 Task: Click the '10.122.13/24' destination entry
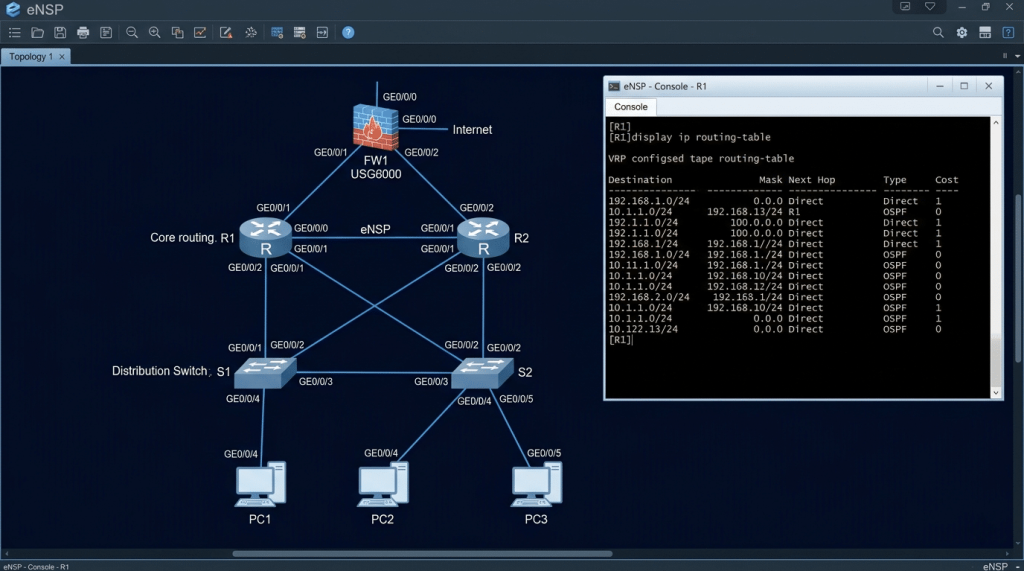643,329
